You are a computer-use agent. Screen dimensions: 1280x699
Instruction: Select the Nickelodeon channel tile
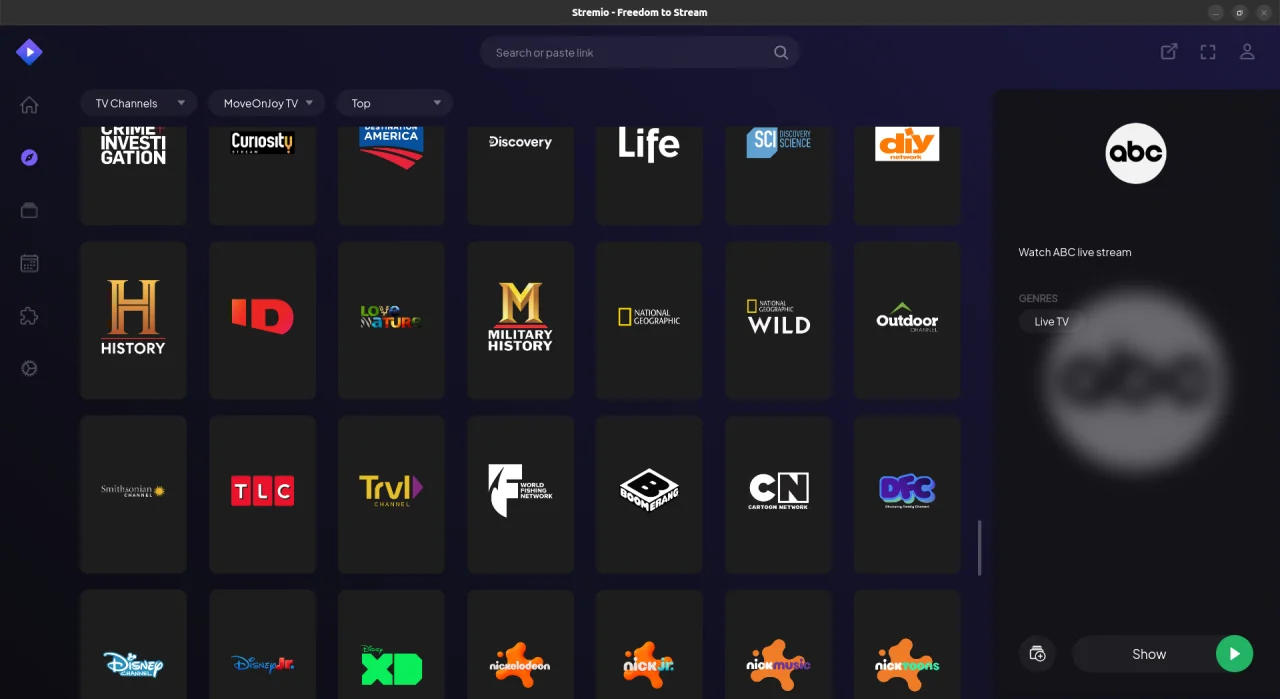[520, 644]
